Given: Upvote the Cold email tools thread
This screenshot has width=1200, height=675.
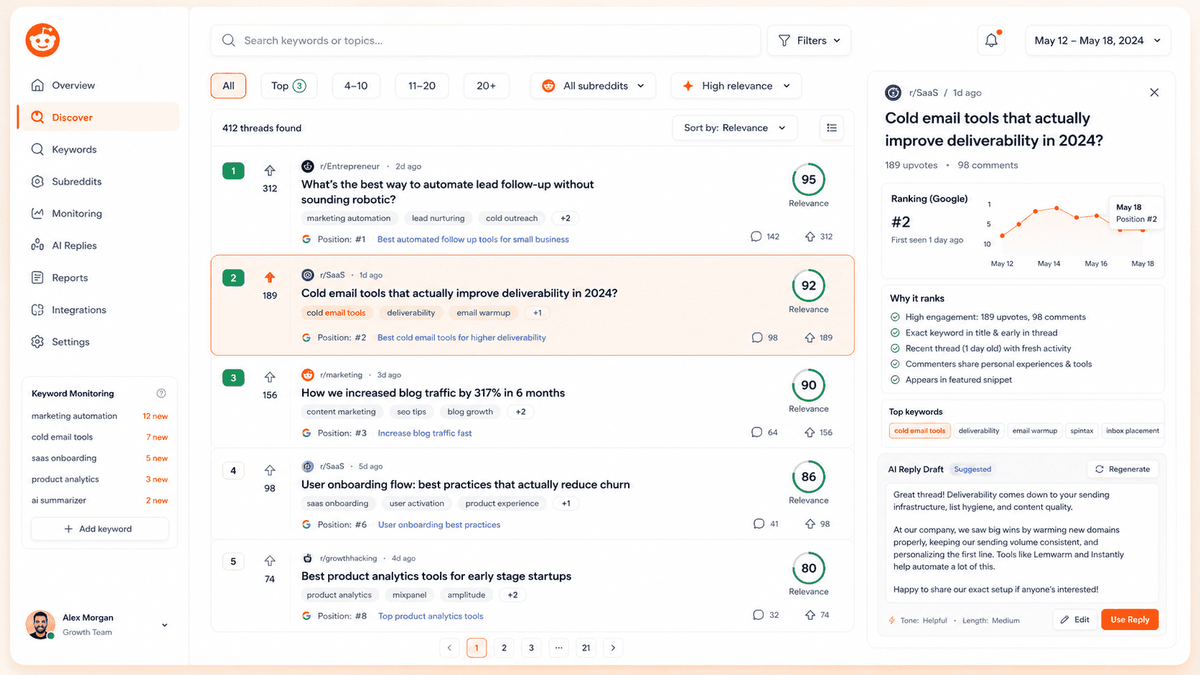Looking at the screenshot, I should pos(270,278).
